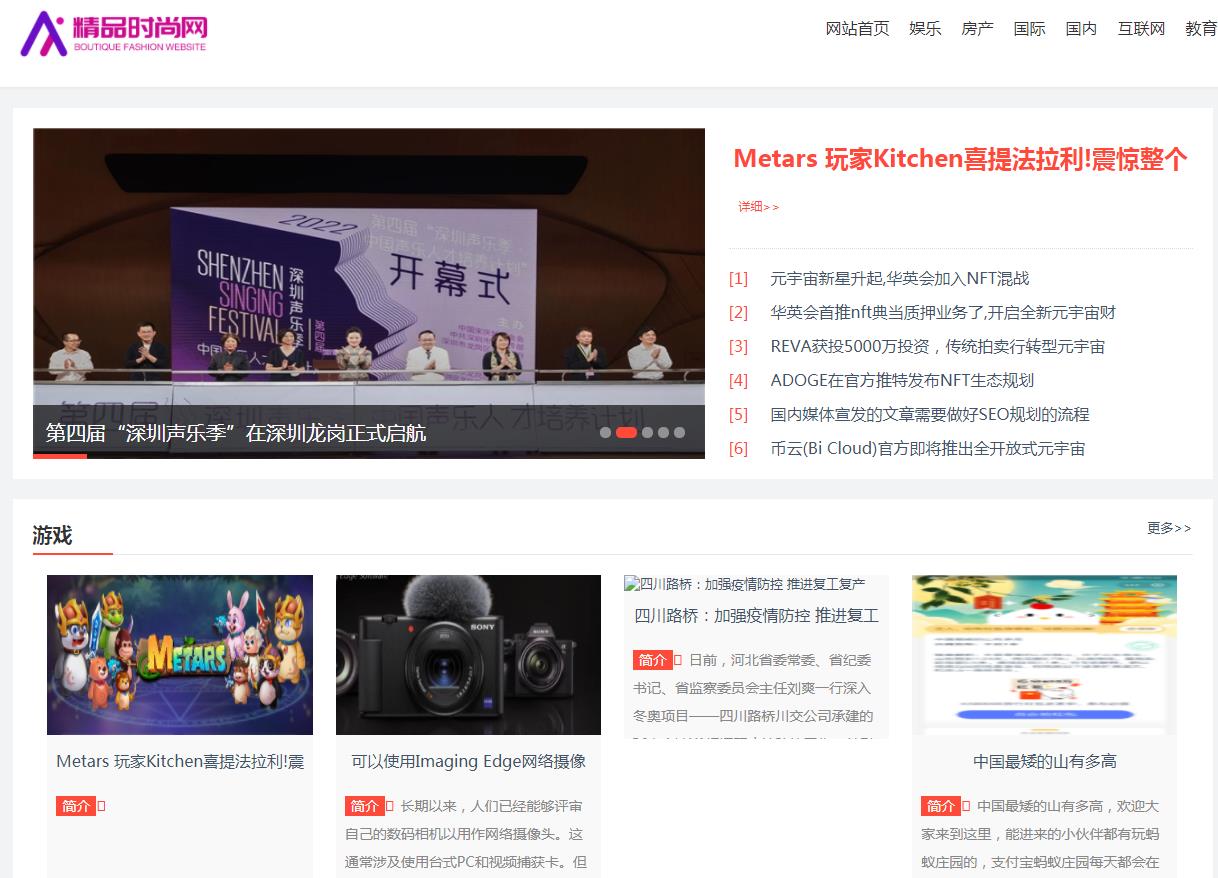Image resolution: width=1218 pixels, height=878 pixels.
Task: Select the active second carousel dot
Action: tap(626, 433)
